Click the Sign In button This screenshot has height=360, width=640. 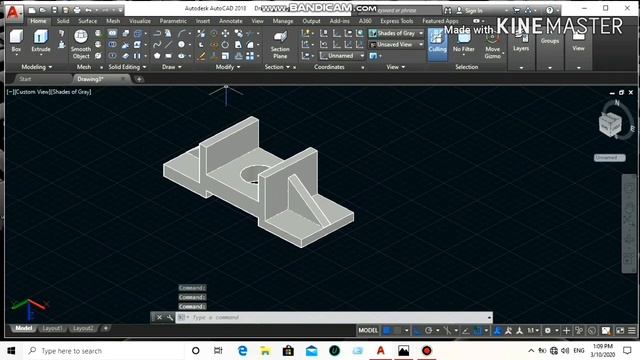[469, 10]
